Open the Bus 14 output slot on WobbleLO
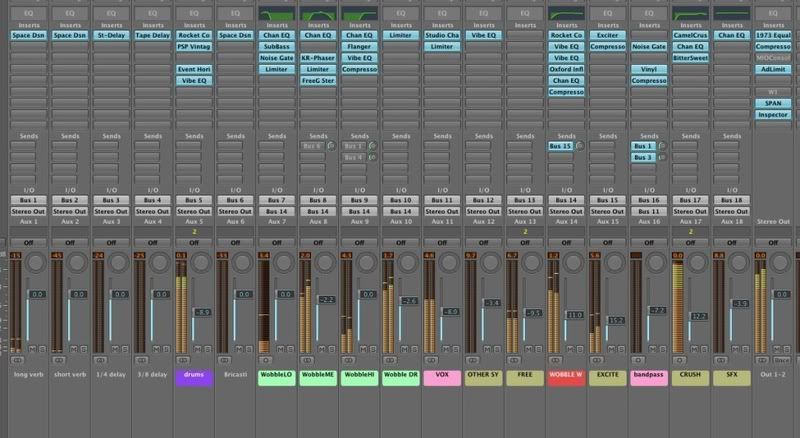800x438 pixels. (x=277, y=211)
